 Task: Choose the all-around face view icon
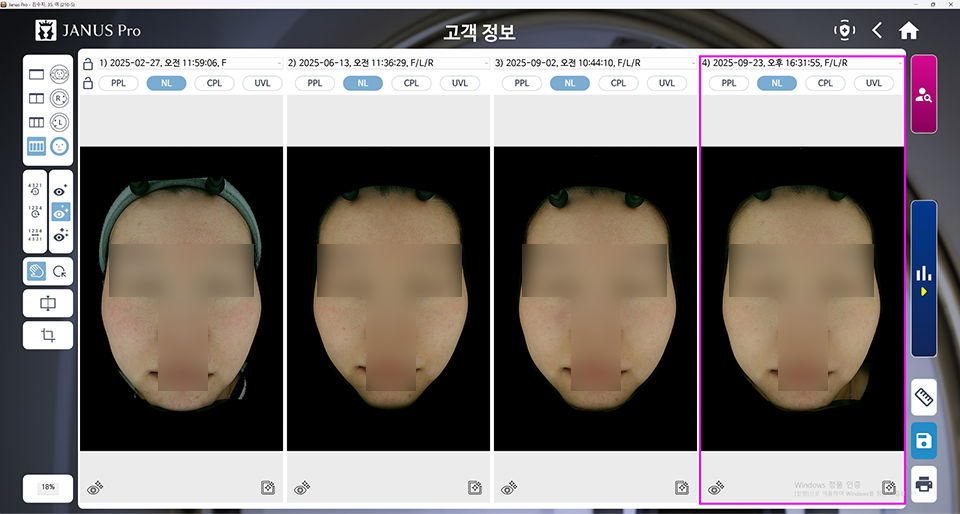tap(59, 74)
